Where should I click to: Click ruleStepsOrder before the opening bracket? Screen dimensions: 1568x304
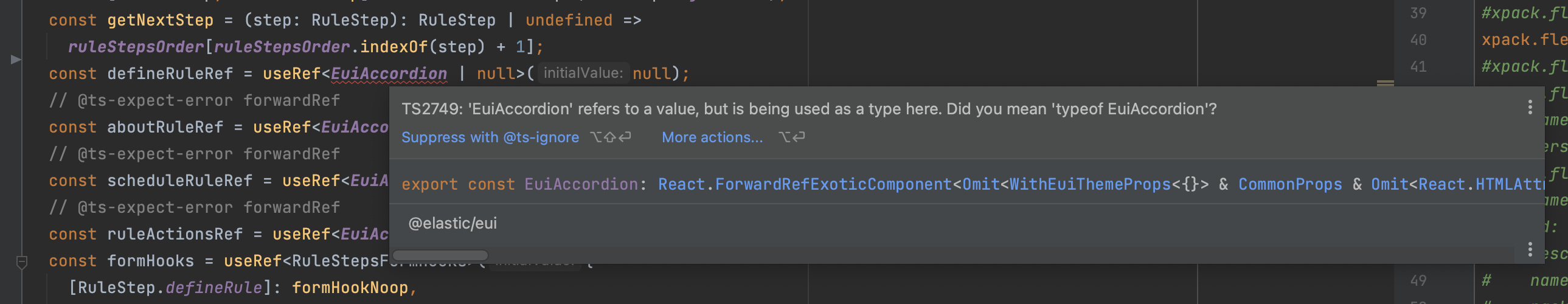[x=136, y=47]
